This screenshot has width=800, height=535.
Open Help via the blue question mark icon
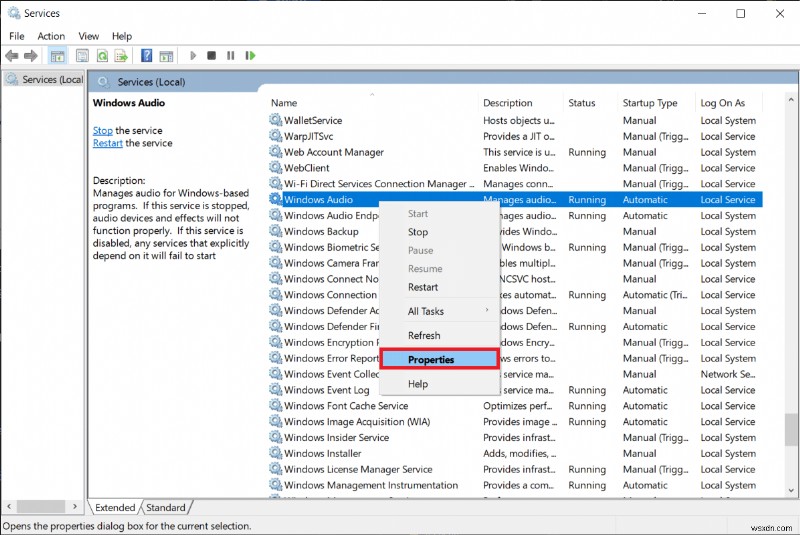tap(147, 56)
